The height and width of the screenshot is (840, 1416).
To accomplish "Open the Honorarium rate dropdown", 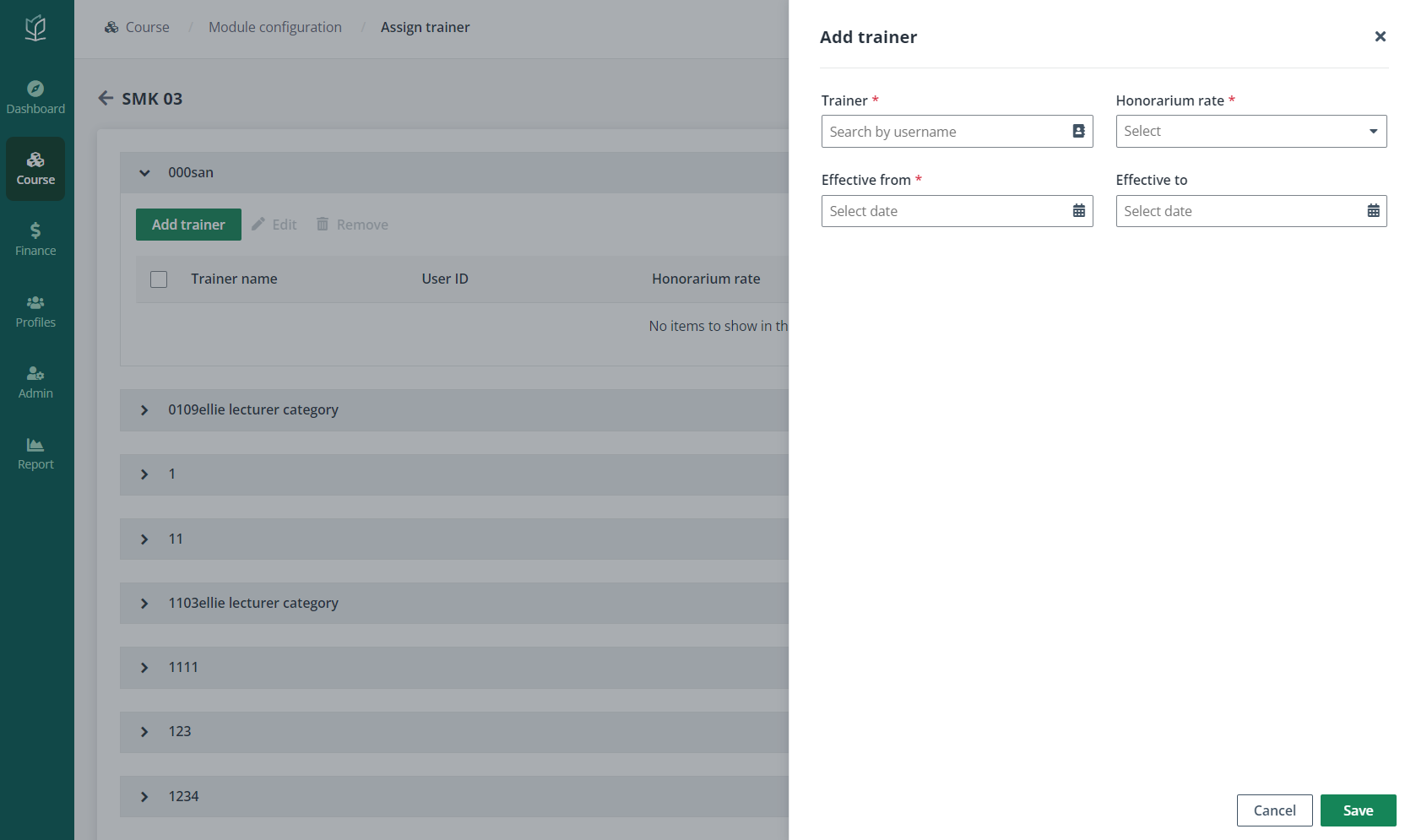I will pyautogui.click(x=1251, y=131).
